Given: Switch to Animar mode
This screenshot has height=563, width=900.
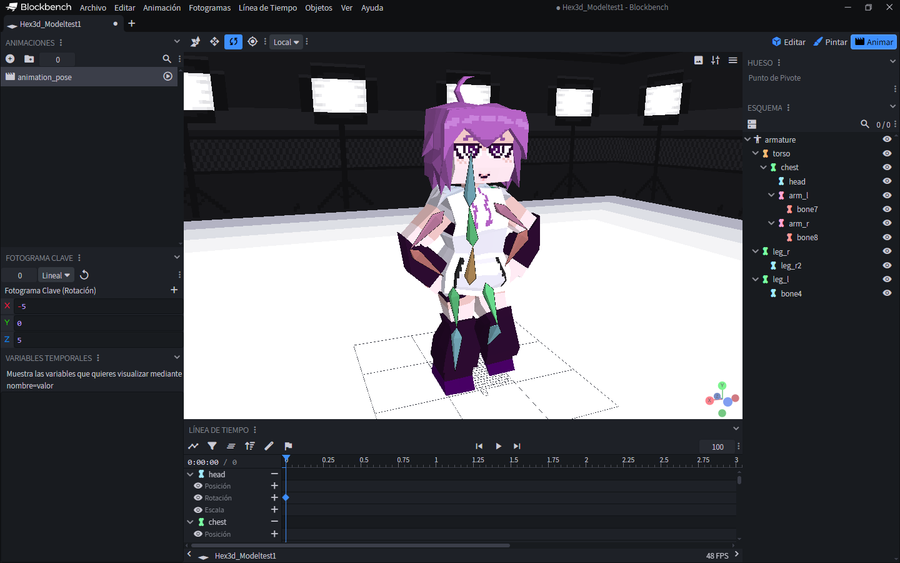Looking at the screenshot, I should coord(874,42).
